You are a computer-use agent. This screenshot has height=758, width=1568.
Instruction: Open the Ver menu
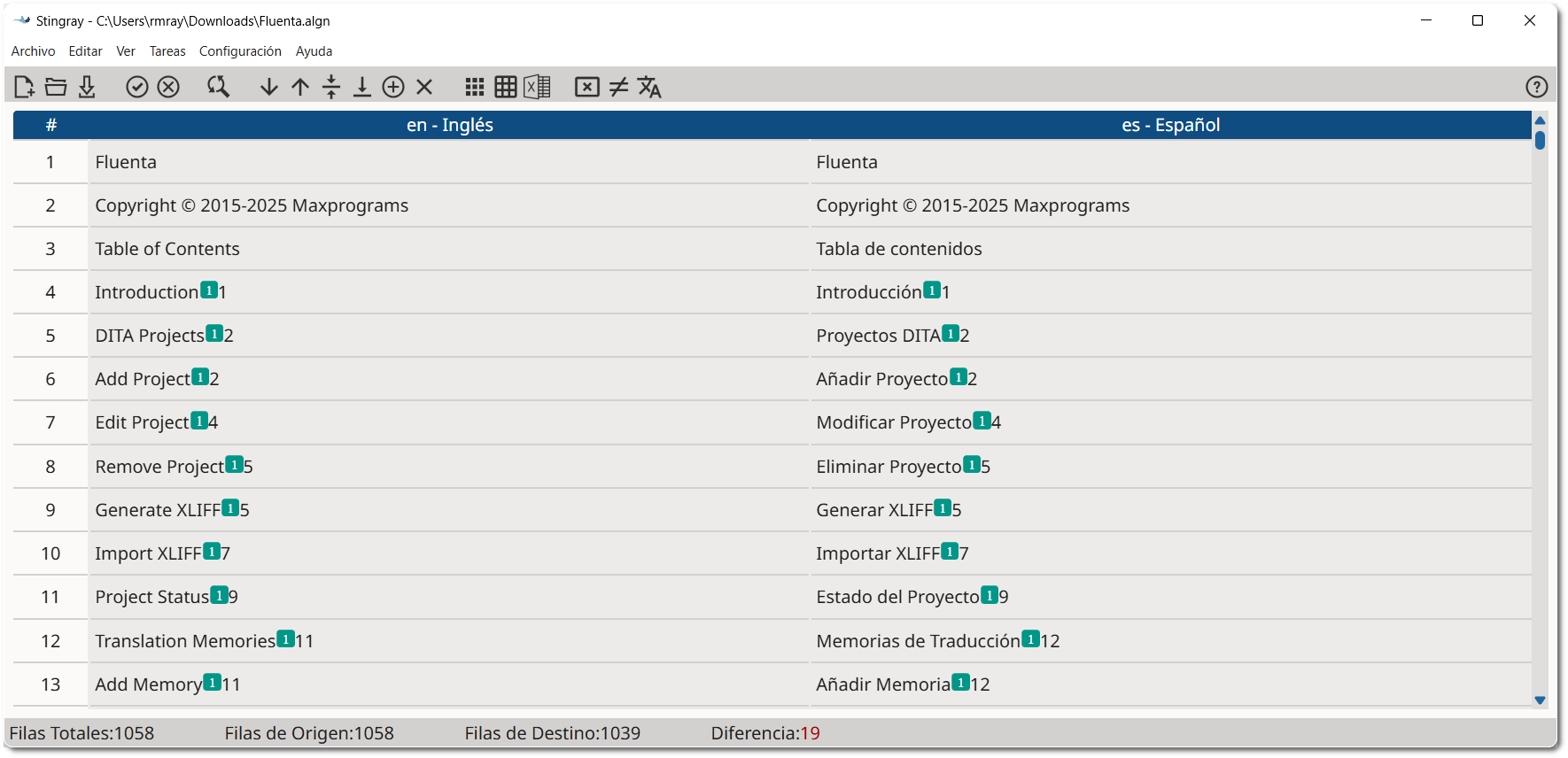126,51
